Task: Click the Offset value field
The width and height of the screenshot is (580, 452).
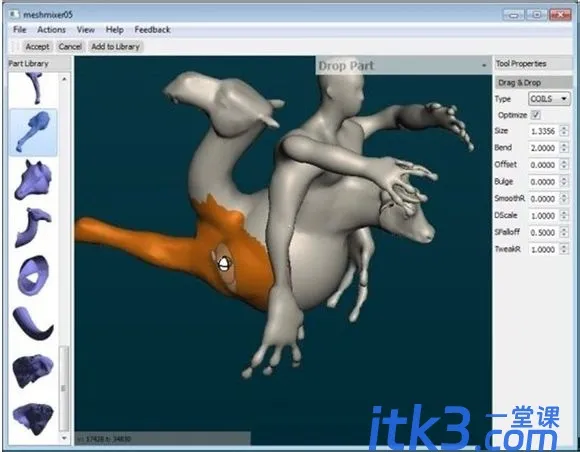Action: 543,165
